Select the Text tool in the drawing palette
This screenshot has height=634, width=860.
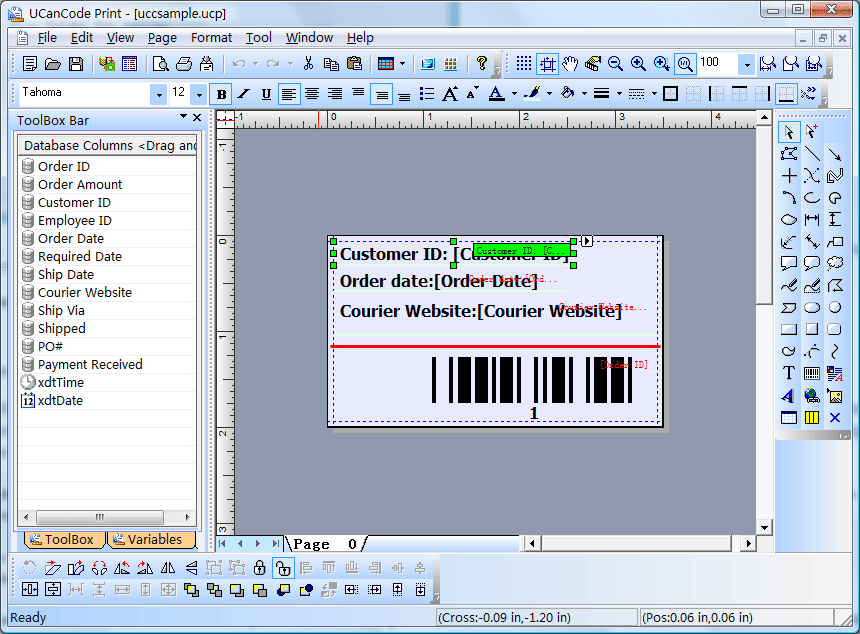tap(789, 373)
